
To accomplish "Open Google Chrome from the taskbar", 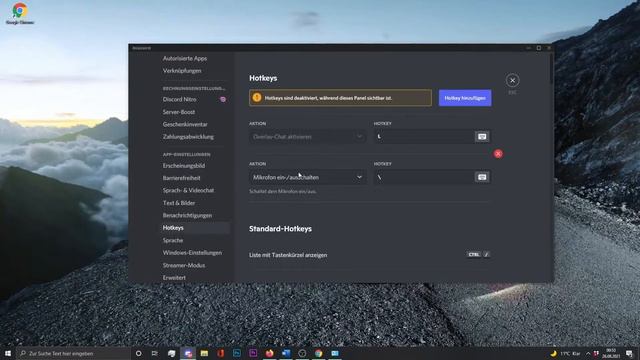I will [x=318, y=353].
